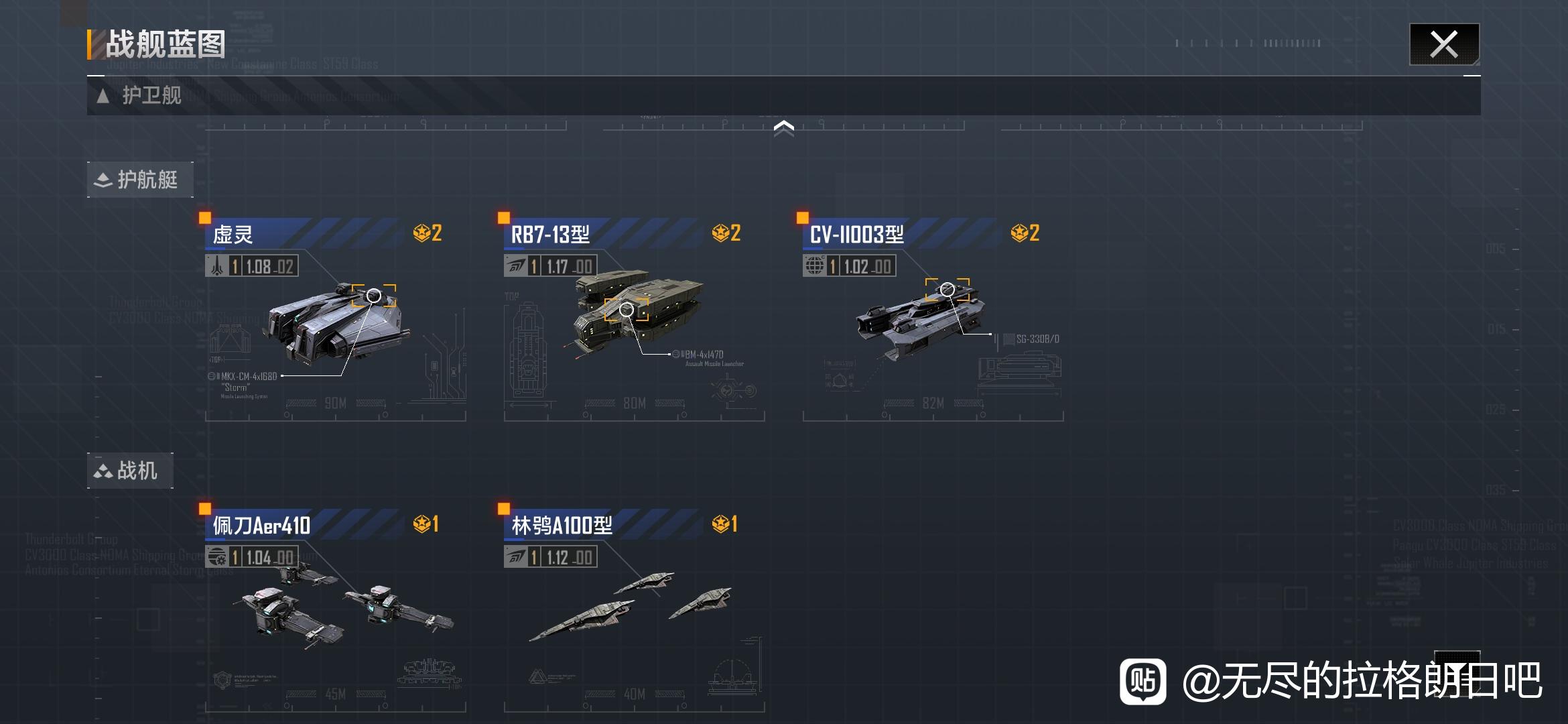The image size is (1568, 724).
Task: Click the faction icon under 佩刀Aer410
Action: 216,557
